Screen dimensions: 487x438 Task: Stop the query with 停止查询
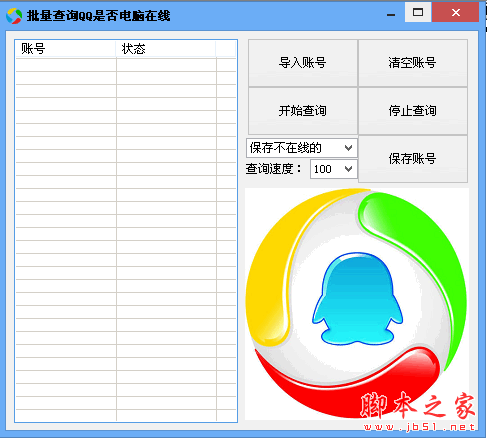[x=413, y=111]
